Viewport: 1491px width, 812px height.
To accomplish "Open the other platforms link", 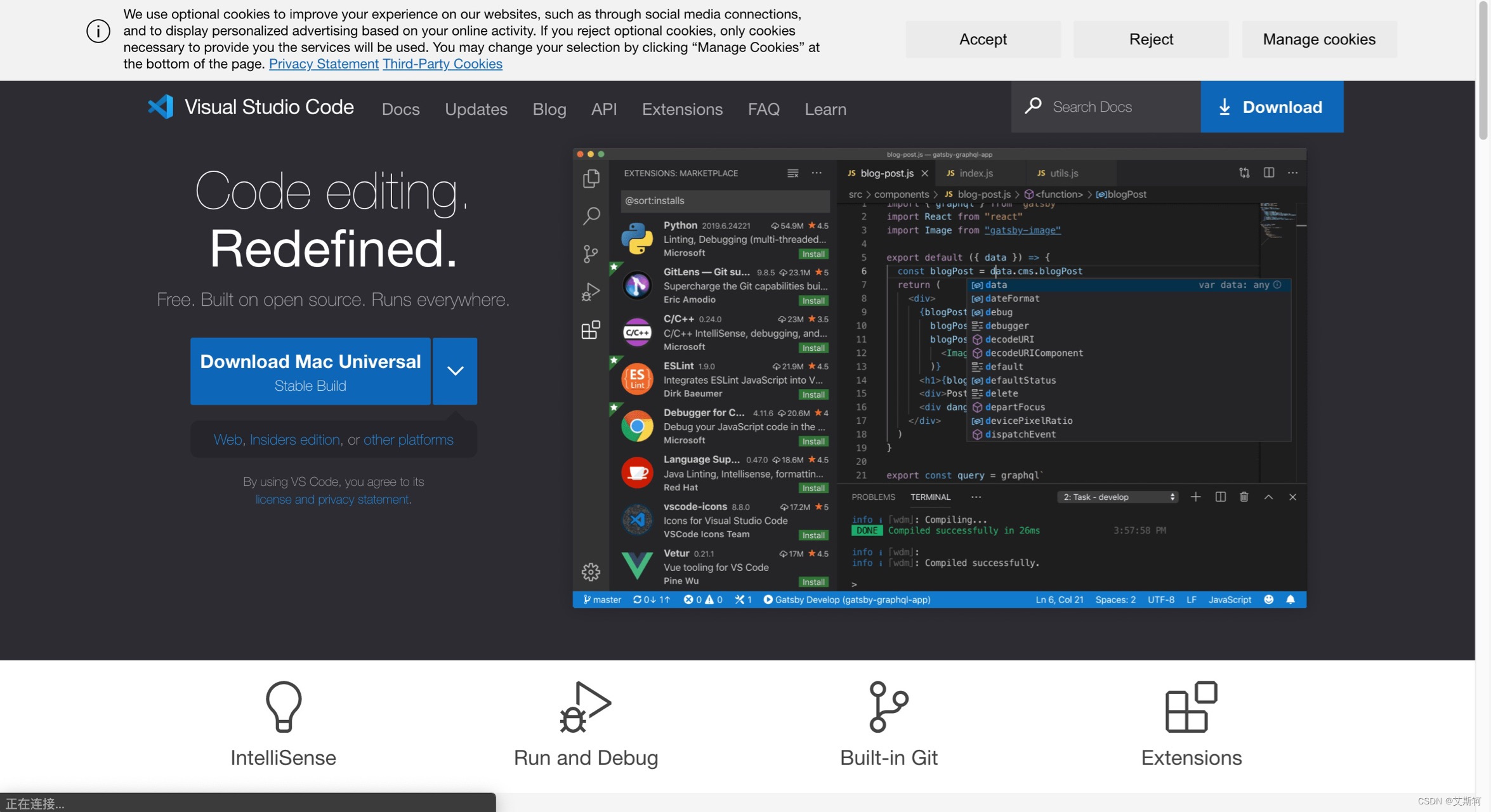I will coord(408,440).
